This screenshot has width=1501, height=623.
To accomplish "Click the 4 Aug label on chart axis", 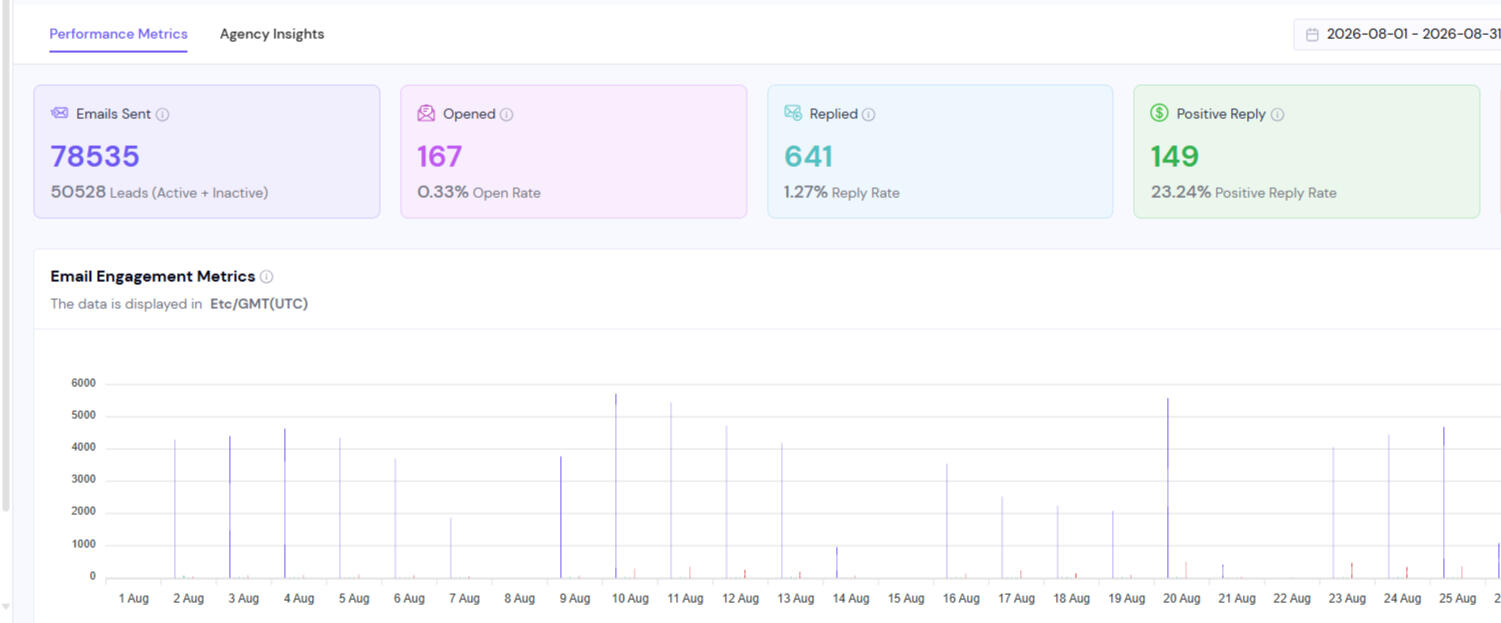I will [299, 598].
